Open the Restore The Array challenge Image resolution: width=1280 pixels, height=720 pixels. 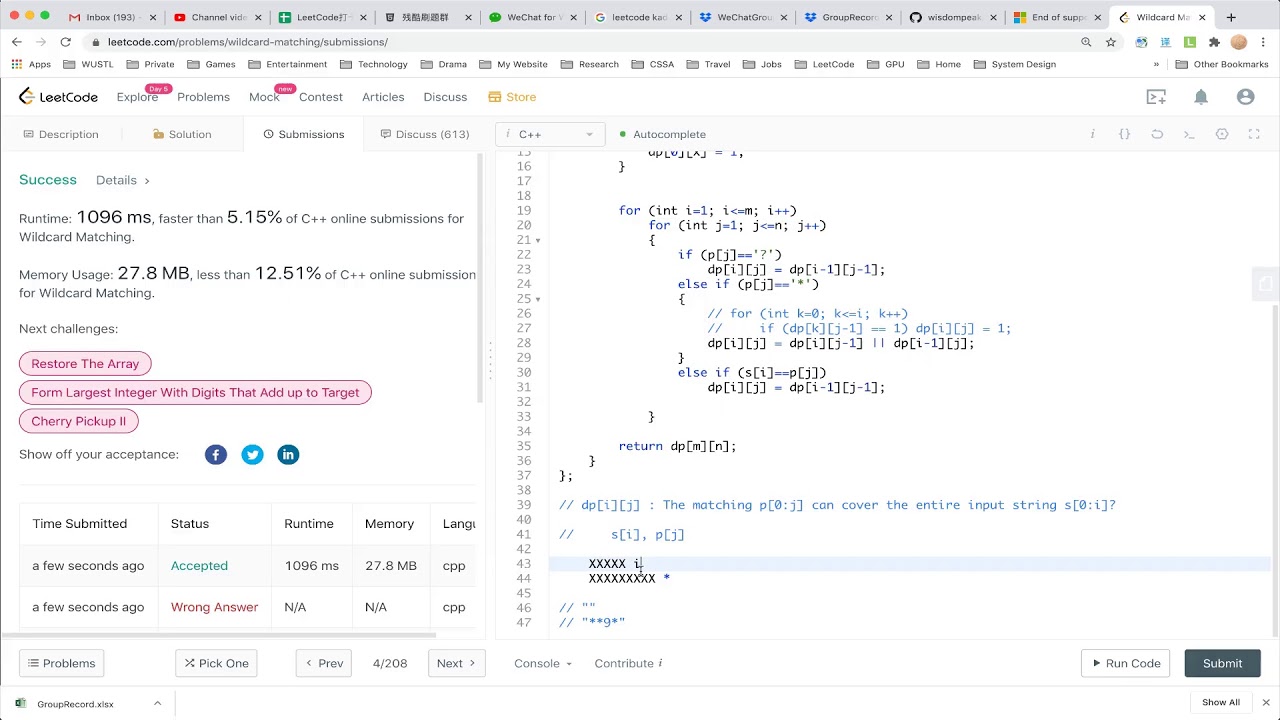85,364
